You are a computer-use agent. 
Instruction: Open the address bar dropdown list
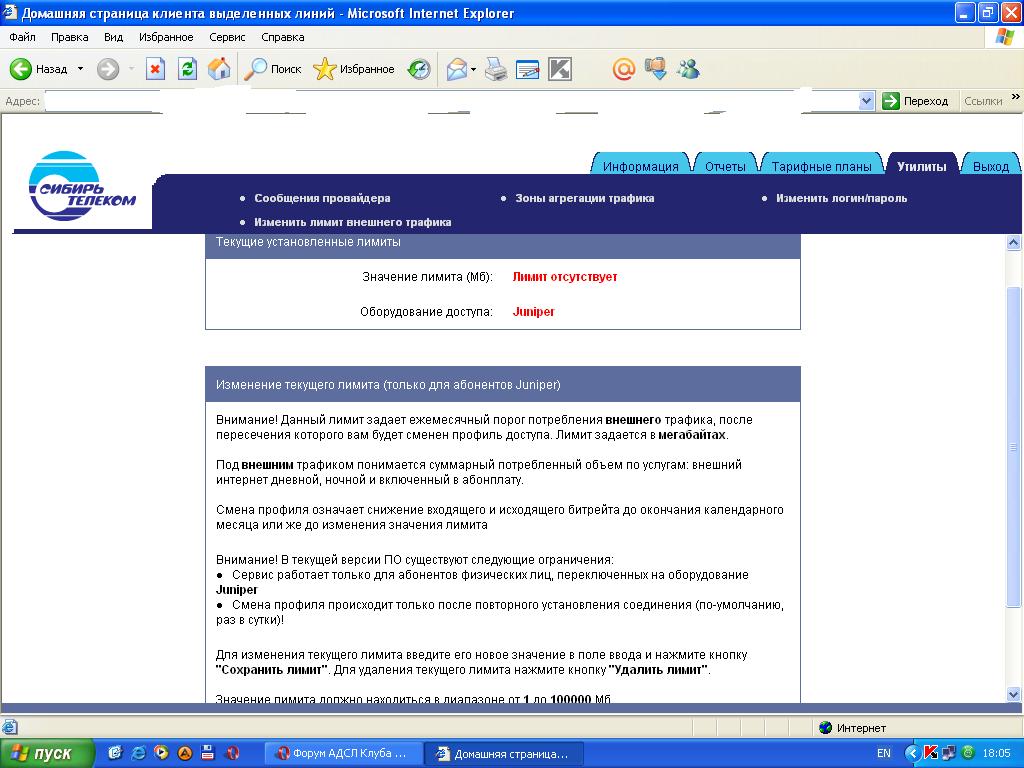(867, 101)
